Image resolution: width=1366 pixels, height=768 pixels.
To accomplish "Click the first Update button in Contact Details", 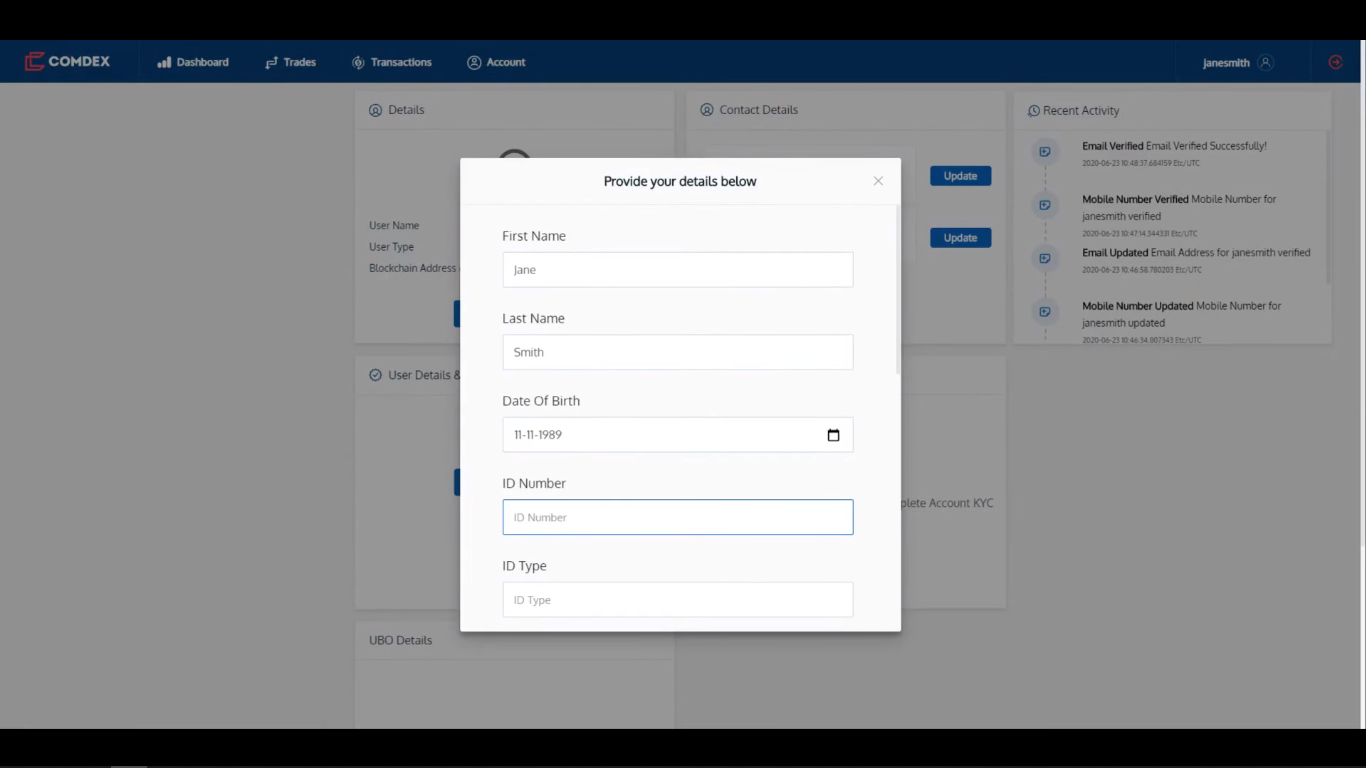I will tap(960, 176).
